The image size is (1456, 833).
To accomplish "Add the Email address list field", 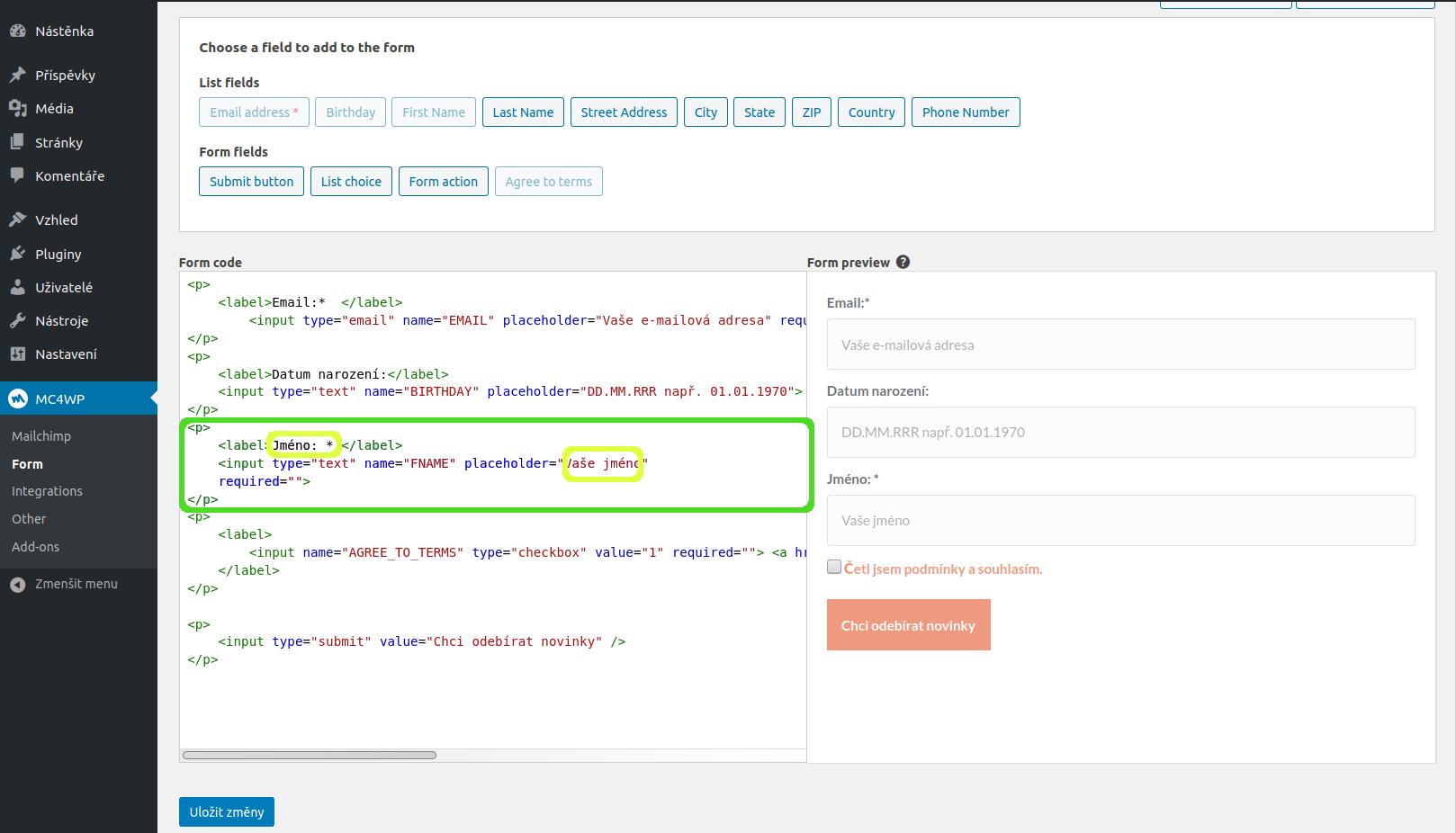I will [x=254, y=112].
